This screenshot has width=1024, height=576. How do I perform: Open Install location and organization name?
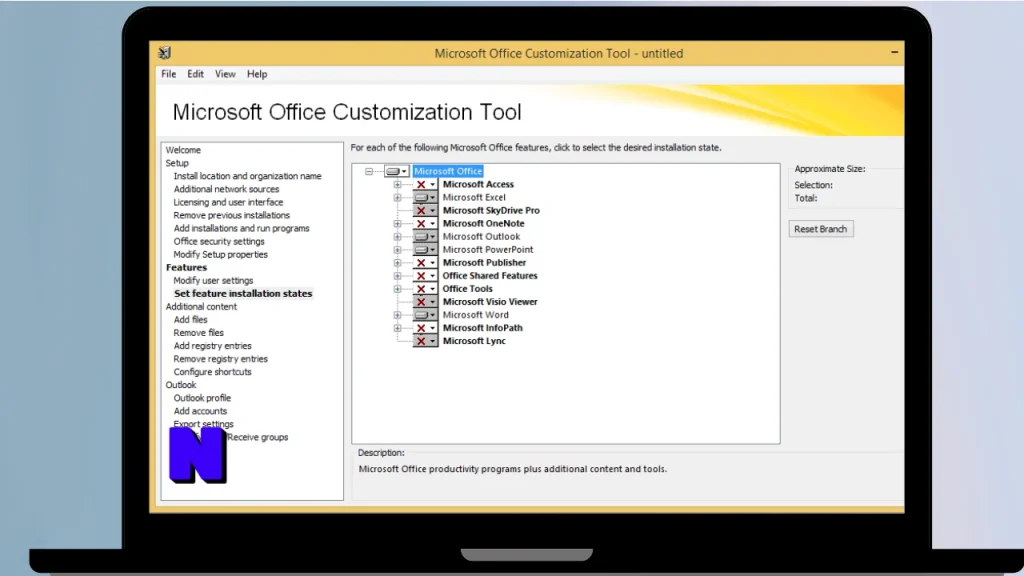[x=248, y=176]
